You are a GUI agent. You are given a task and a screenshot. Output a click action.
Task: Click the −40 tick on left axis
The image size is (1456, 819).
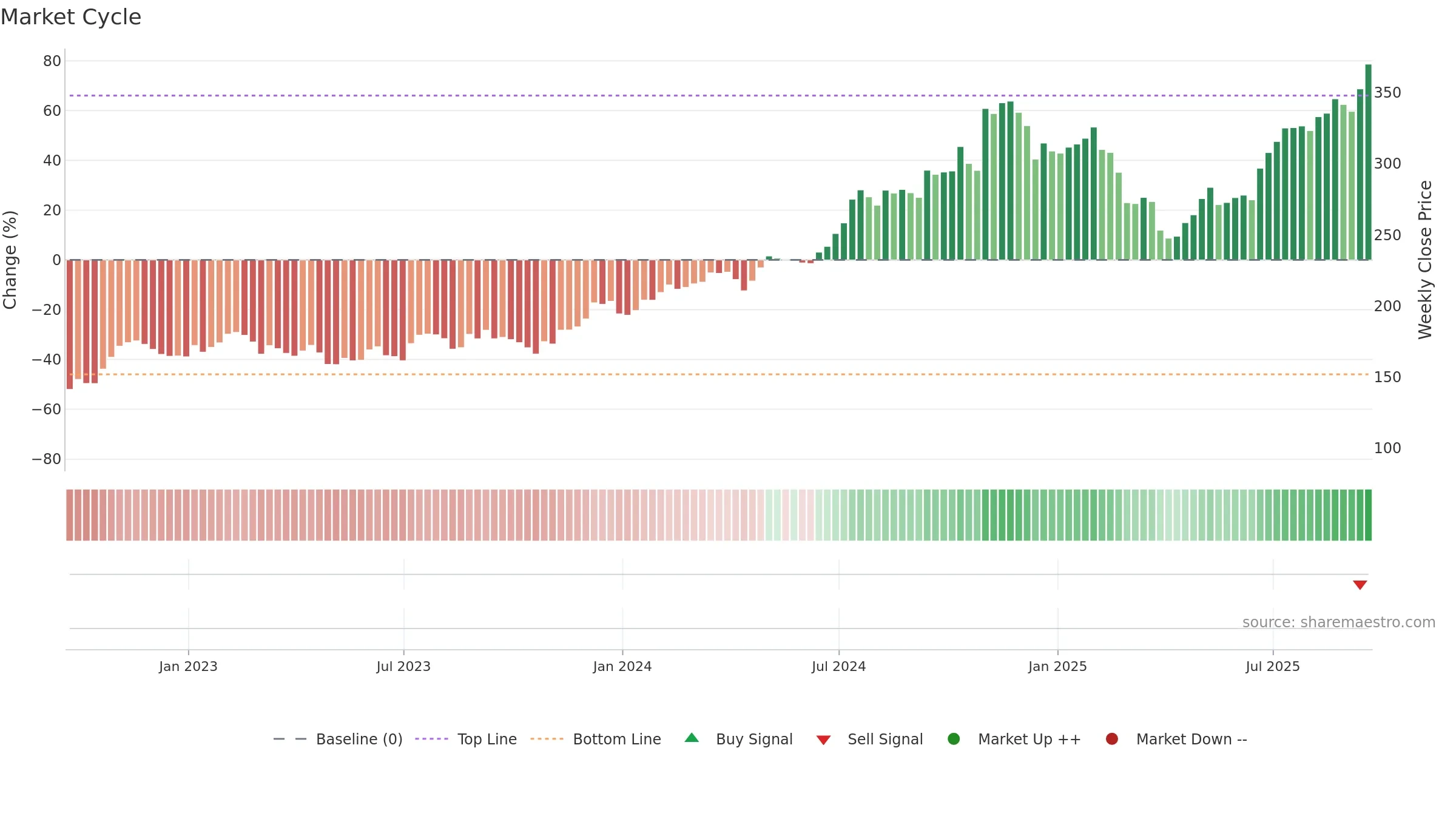tap(47, 360)
